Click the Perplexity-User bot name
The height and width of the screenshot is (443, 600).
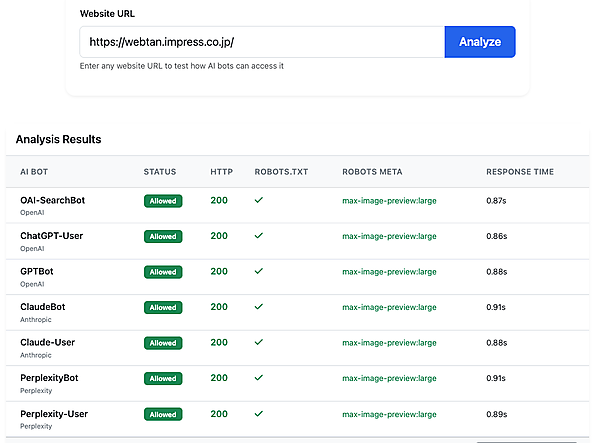54,413
